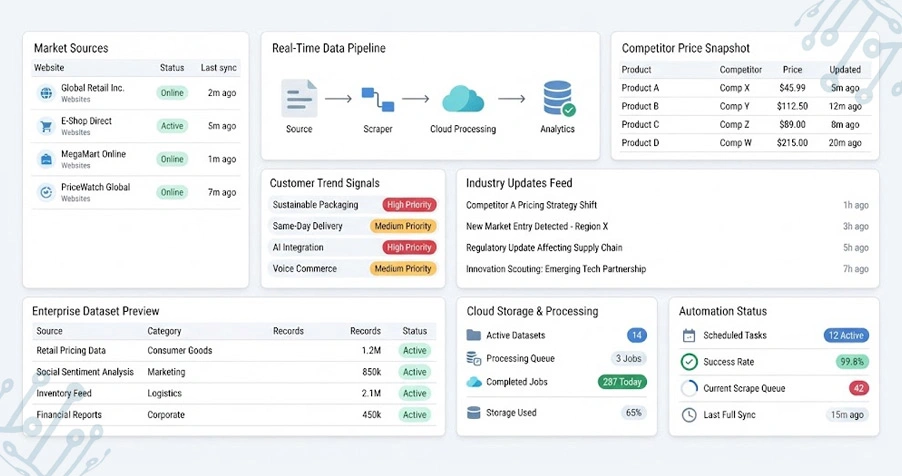Click the Active badge for Financial Reports
The image size is (902, 476).
tap(415, 414)
